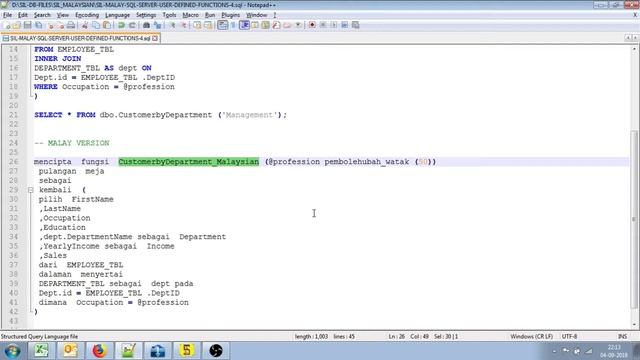The height and width of the screenshot is (360, 640).
Task: Close the SQL file tab using its X
Action: 155,38
